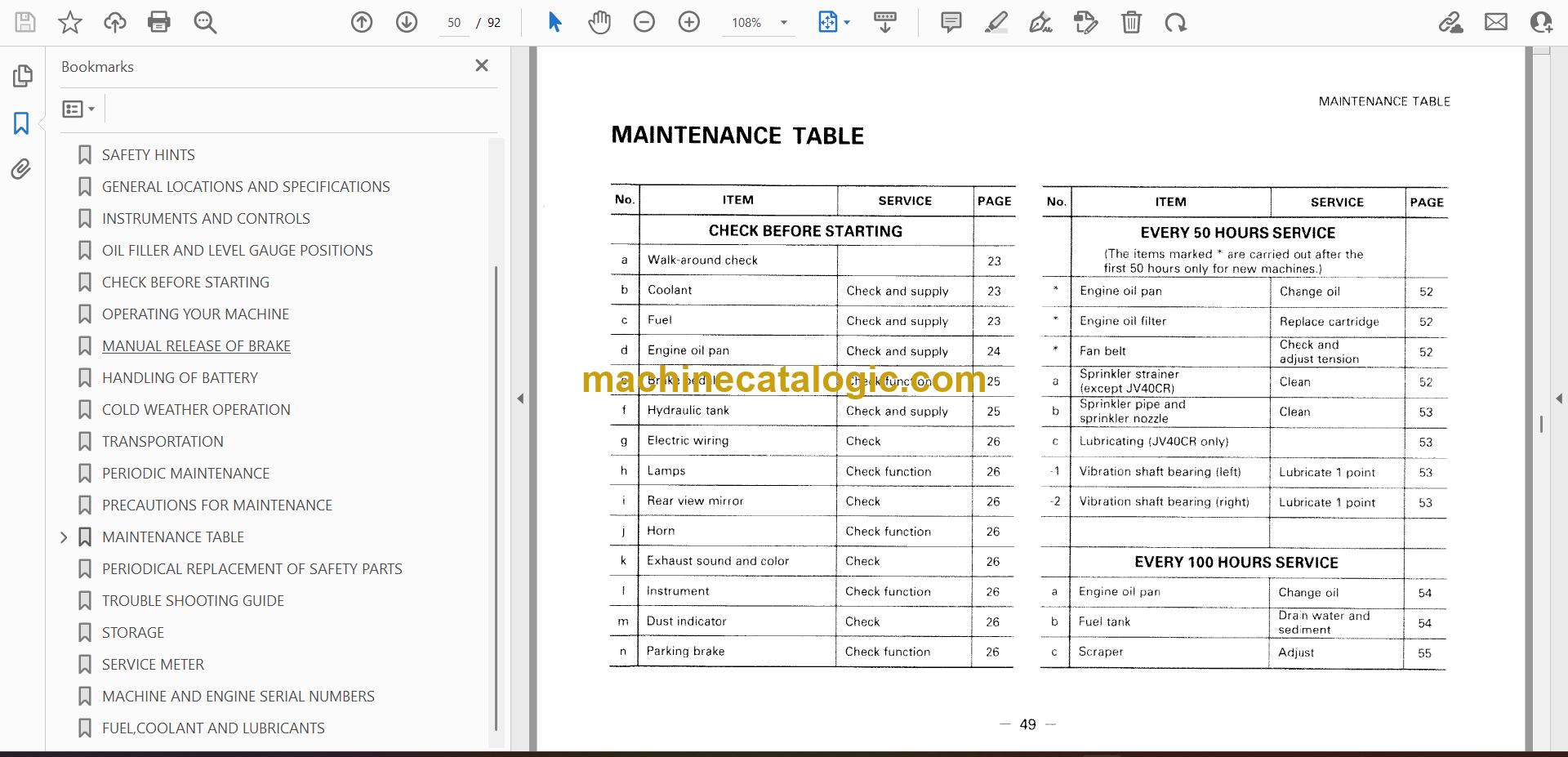
Task: Click 'EVERY 100 HOURS SERVICE' heading
Action: (1236, 563)
